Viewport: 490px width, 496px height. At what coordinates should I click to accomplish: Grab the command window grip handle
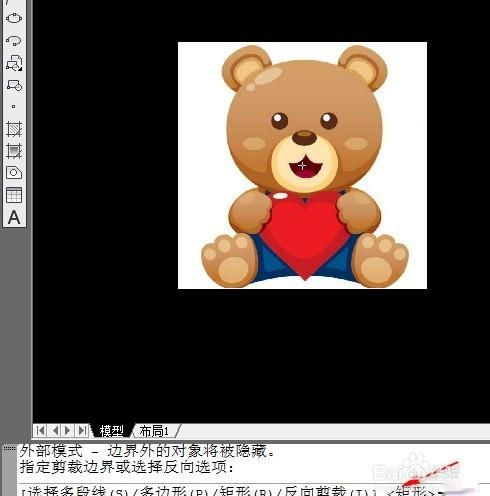(x=9, y=449)
